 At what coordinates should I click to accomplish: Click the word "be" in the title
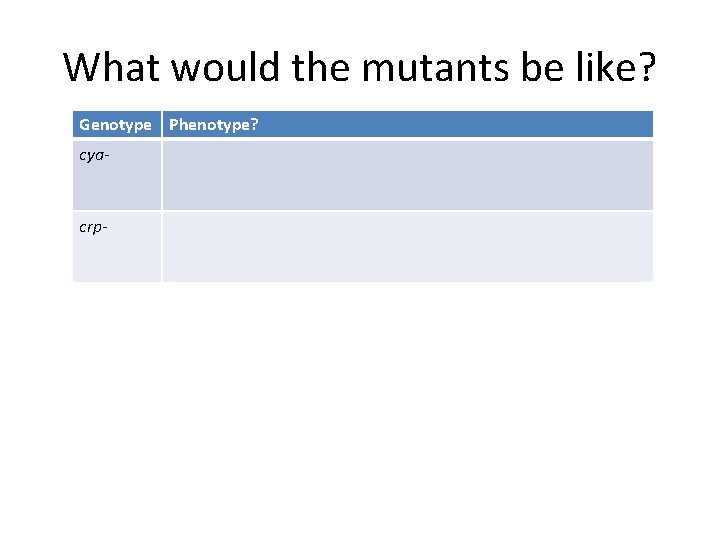click(526, 67)
